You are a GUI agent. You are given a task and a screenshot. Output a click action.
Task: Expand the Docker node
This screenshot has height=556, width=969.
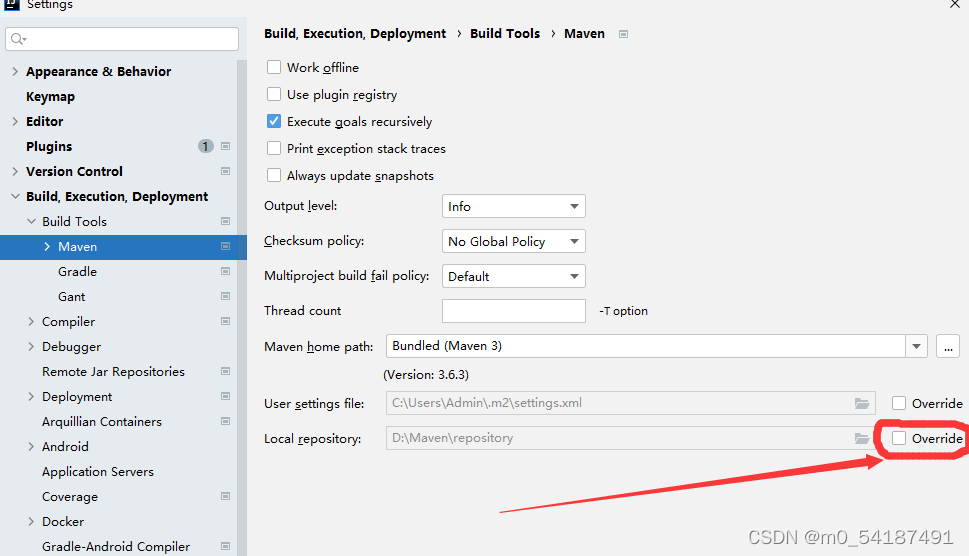[x=31, y=521]
